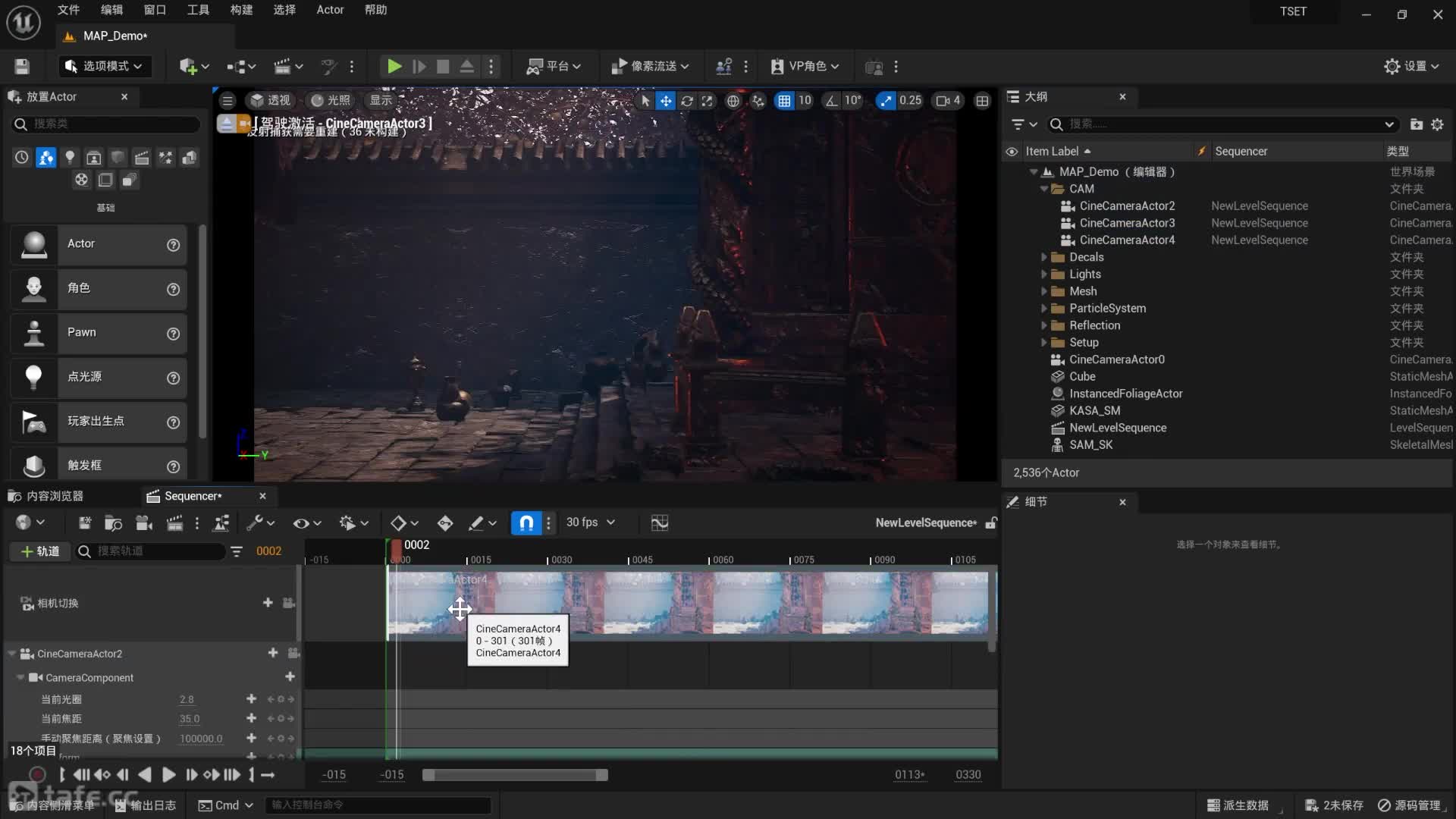1456x819 pixels.
Task: Open the 像素流送 pixel streaming dropdown
Action: click(x=650, y=67)
